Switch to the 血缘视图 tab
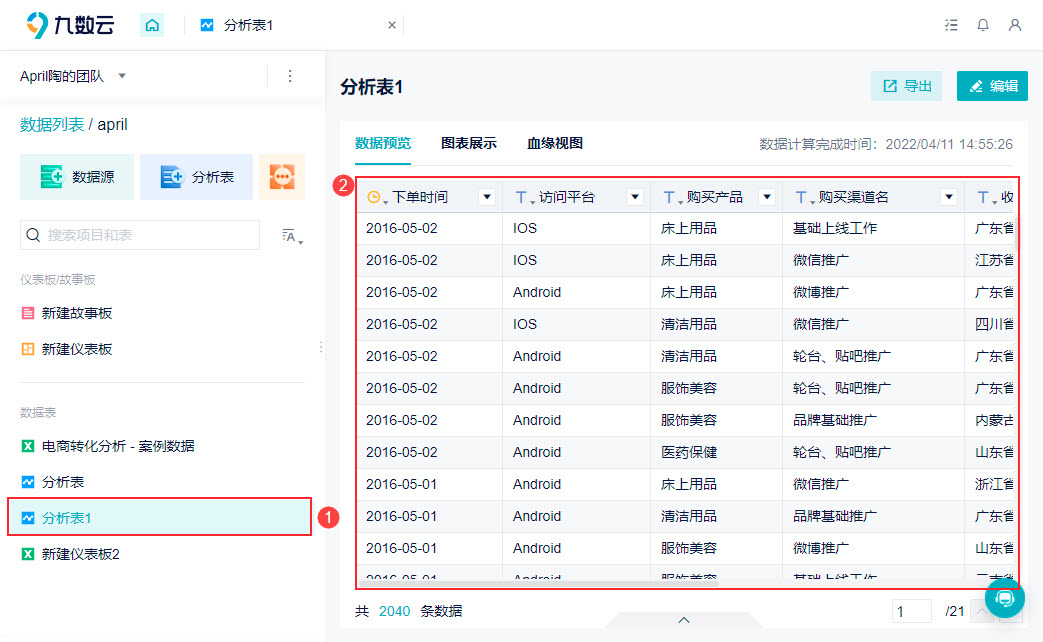 555,143
